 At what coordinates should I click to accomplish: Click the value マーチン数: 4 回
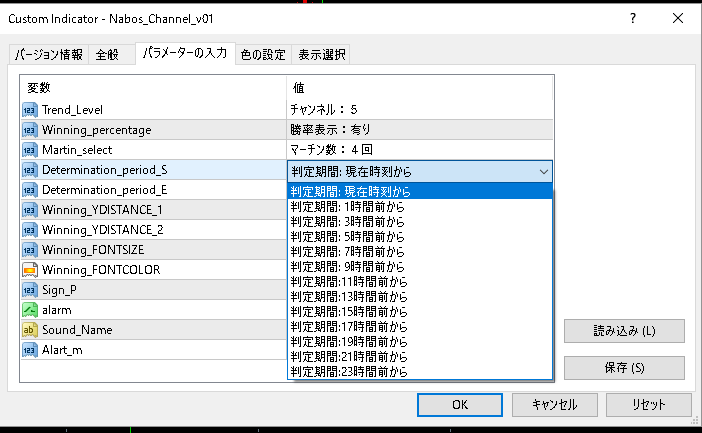click(x=331, y=150)
